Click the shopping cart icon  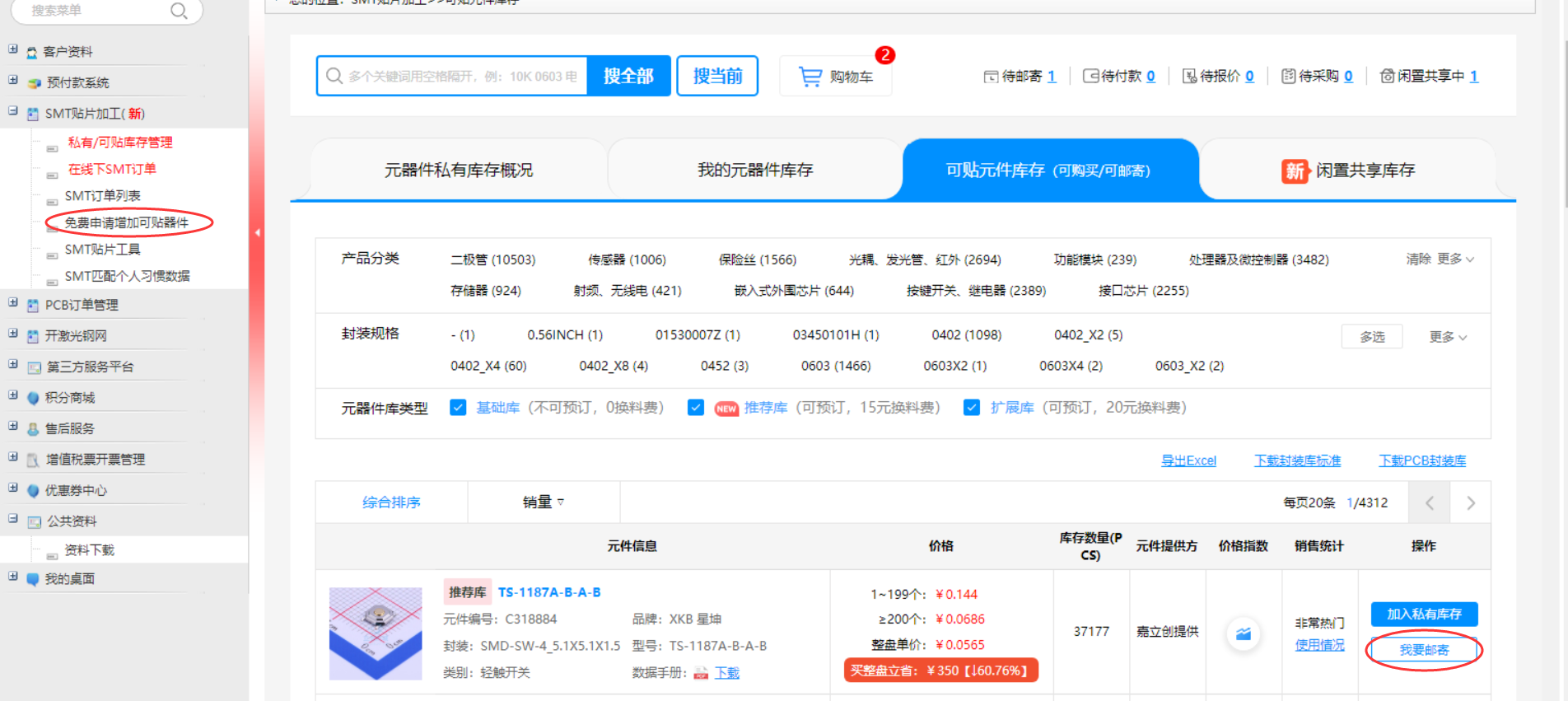tap(810, 77)
